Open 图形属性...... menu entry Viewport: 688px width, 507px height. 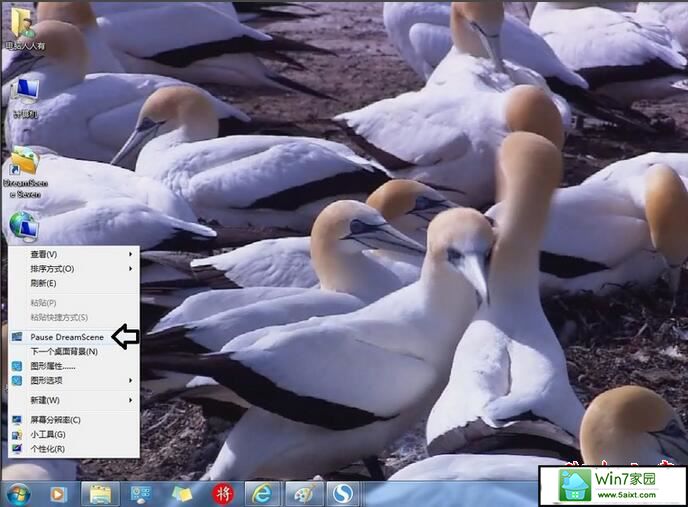(x=74, y=366)
